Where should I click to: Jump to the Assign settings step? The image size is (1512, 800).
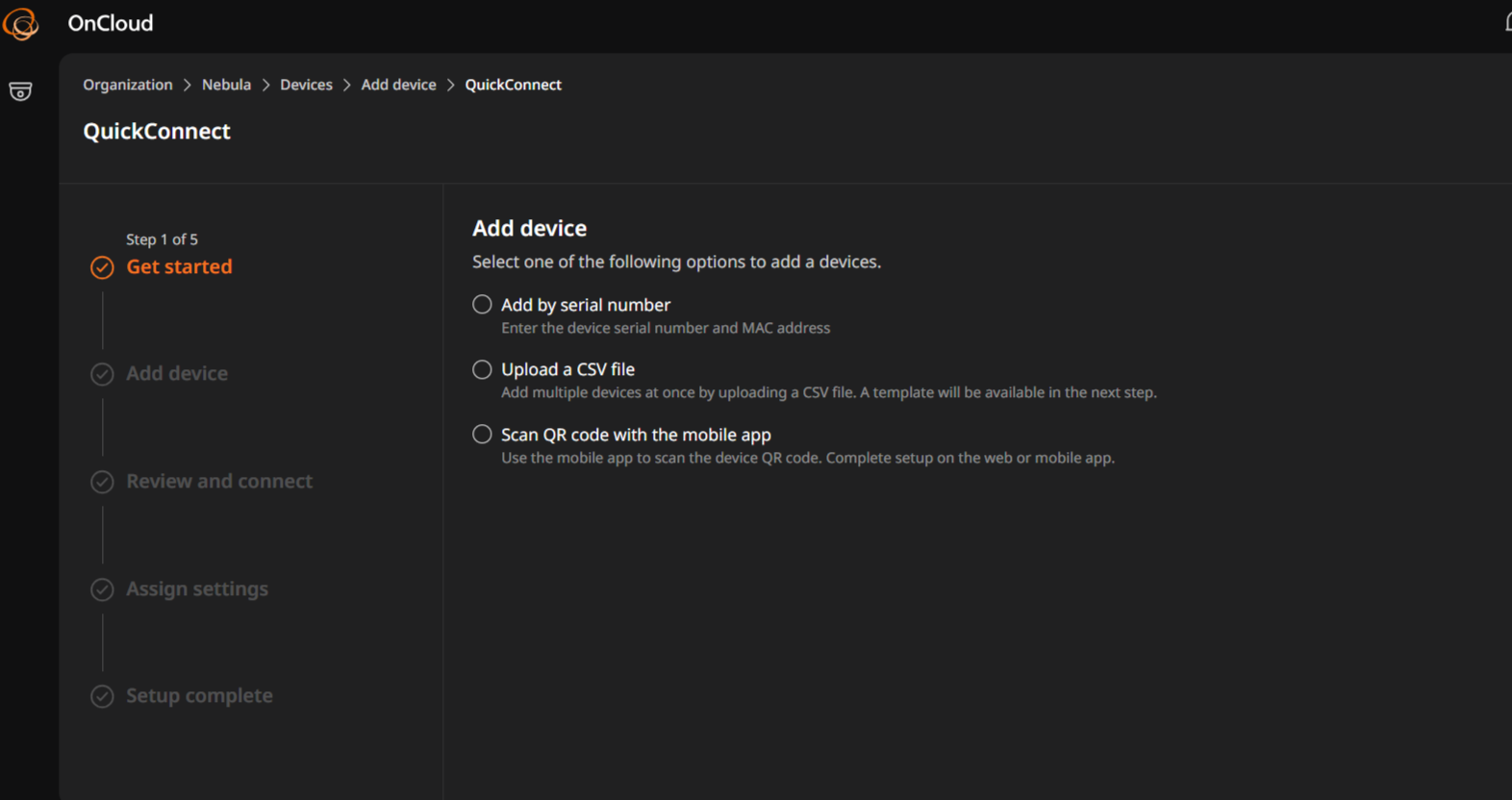pos(197,588)
